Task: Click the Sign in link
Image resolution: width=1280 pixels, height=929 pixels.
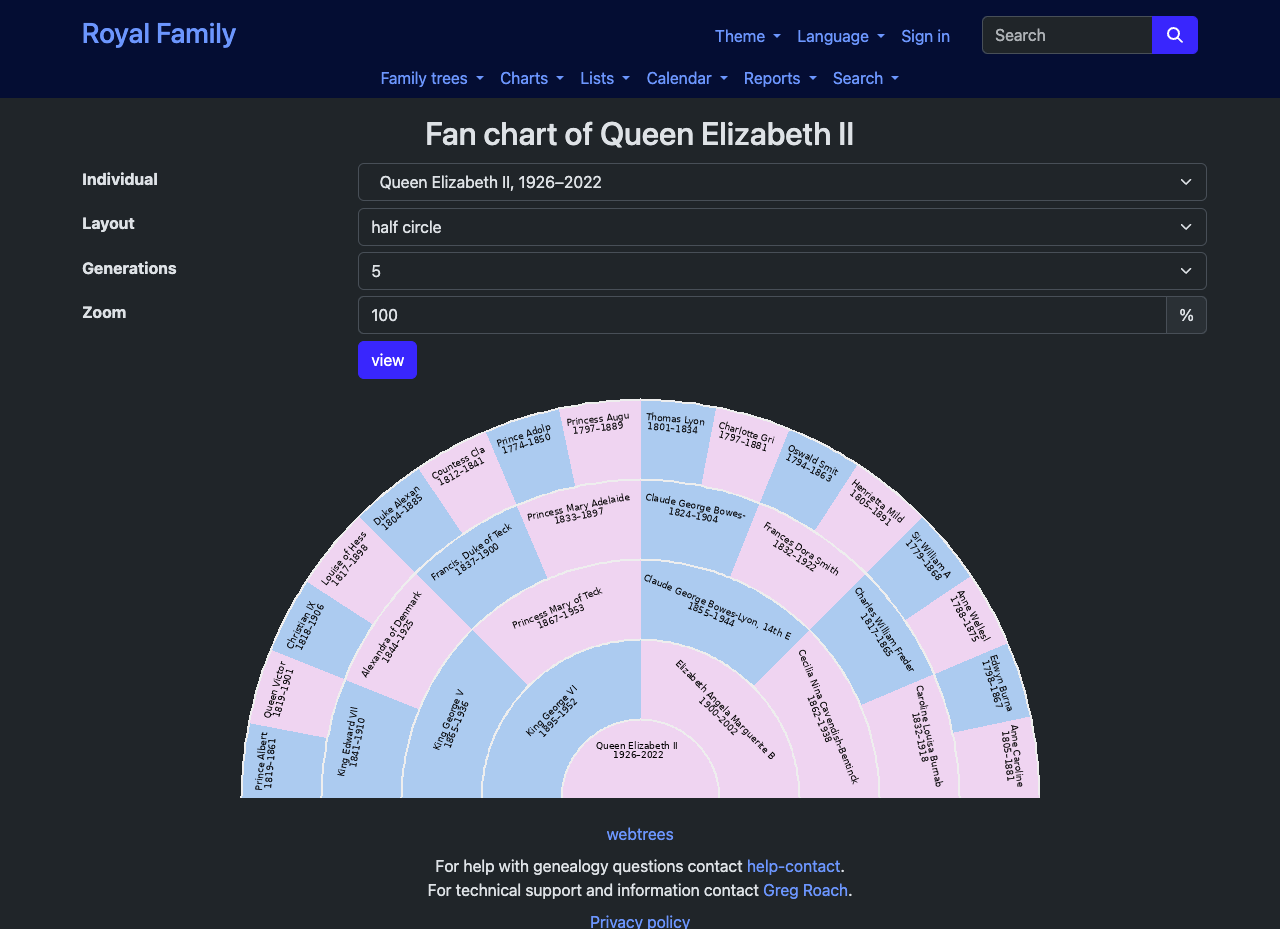Action: coord(925,36)
